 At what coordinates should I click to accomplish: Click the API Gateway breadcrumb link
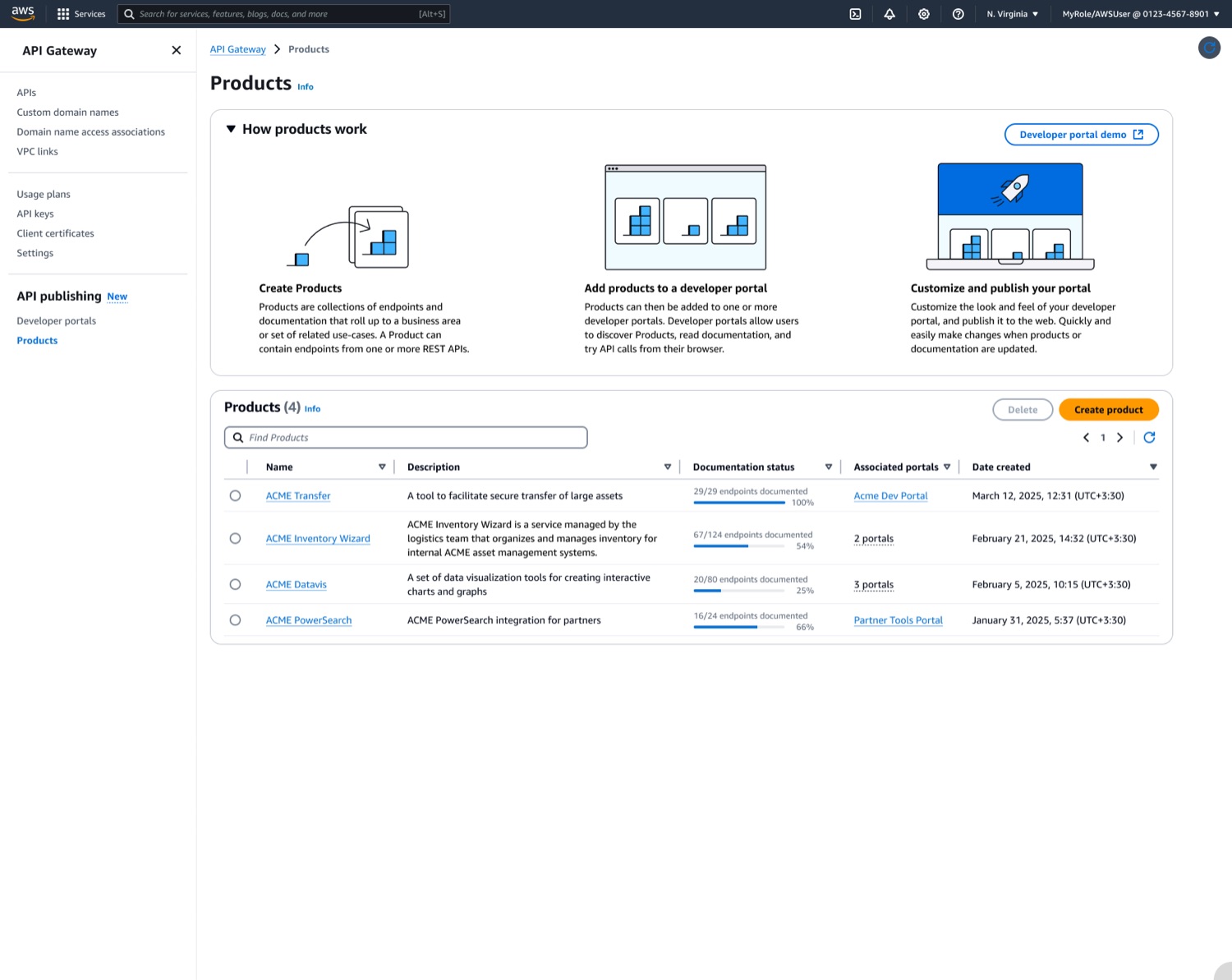point(237,49)
